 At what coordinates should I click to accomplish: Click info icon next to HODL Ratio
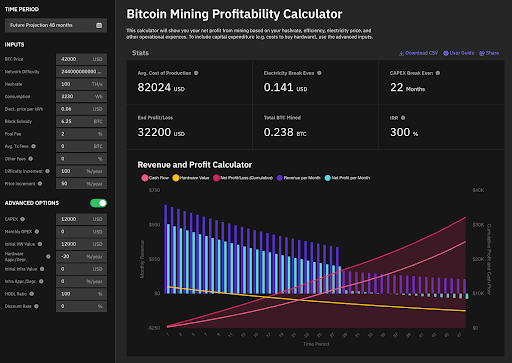[32, 294]
